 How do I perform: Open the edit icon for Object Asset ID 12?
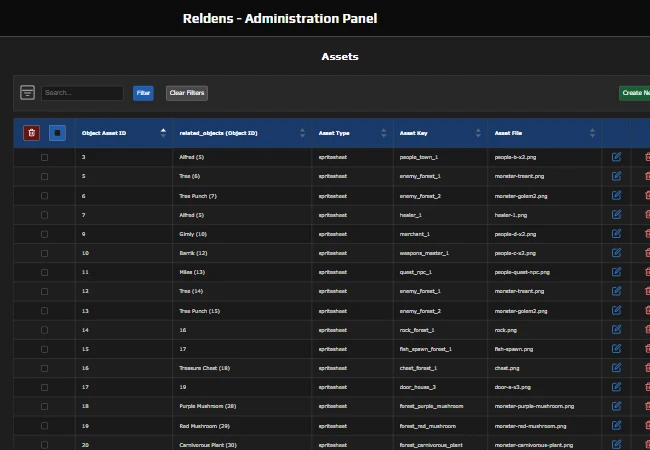[616, 290]
